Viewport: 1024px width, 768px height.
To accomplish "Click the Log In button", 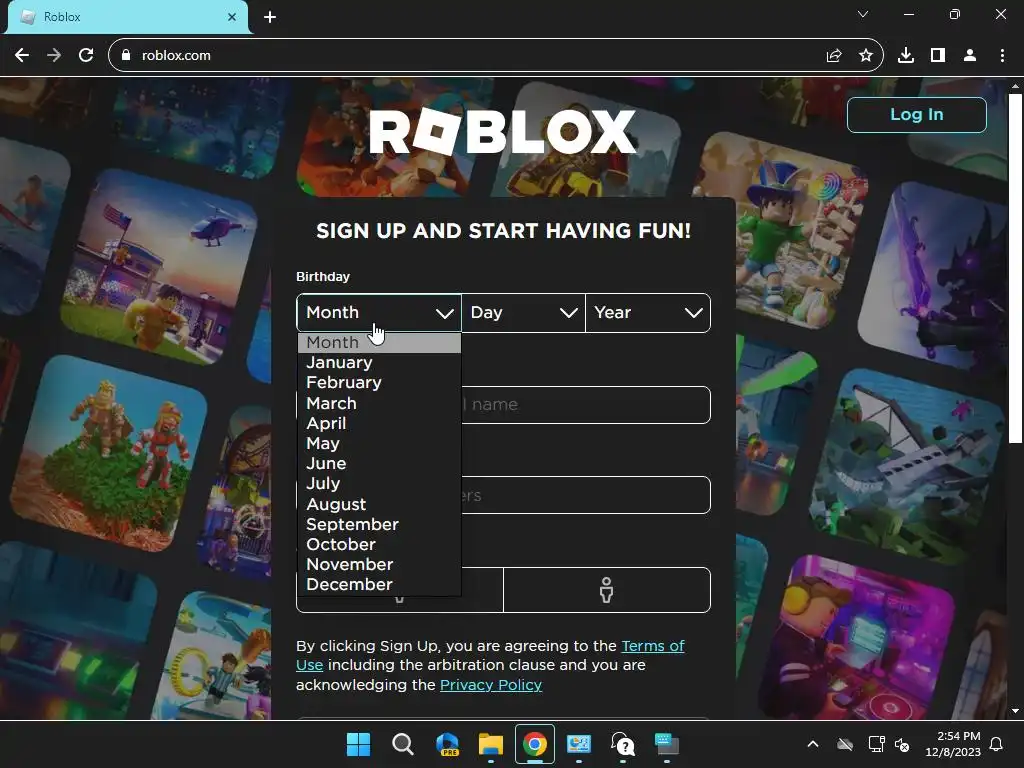I will point(916,115).
